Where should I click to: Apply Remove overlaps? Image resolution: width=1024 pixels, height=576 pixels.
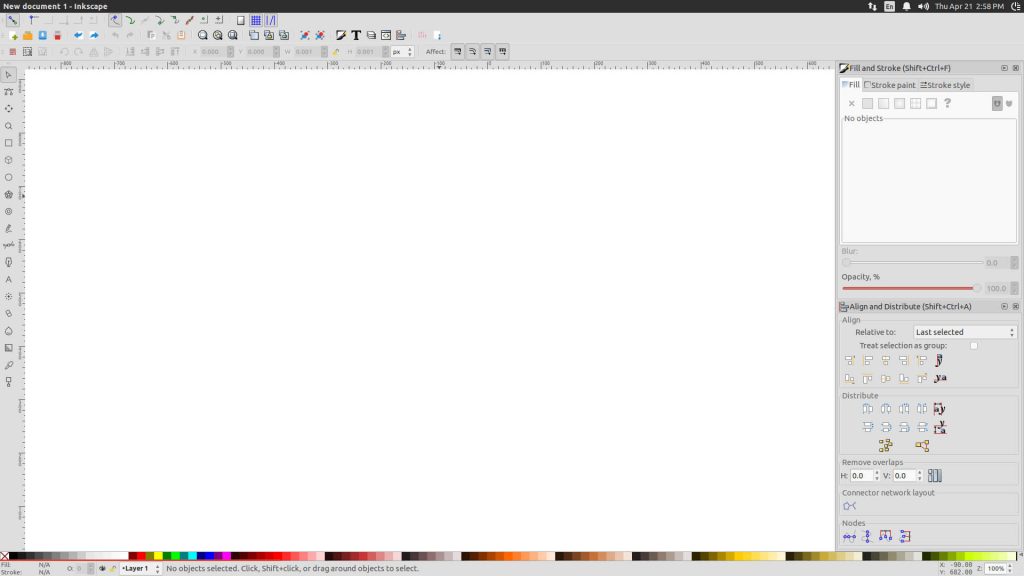(x=935, y=475)
